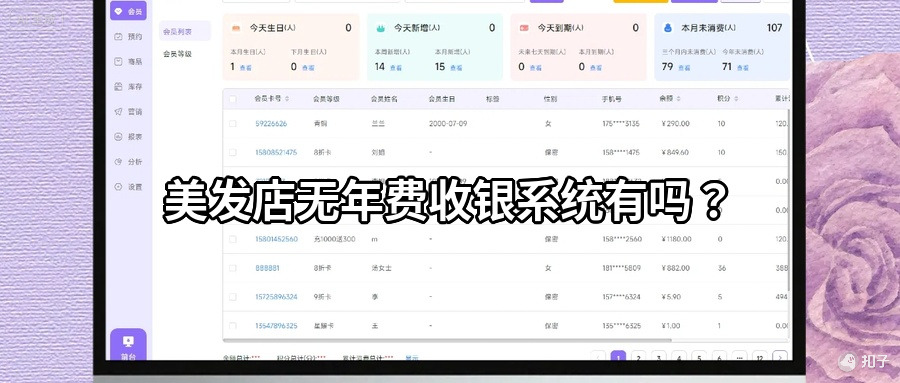This screenshot has width=900, height=383.
Task: Sort the table by 会员卡号
Action: (x=287, y=99)
